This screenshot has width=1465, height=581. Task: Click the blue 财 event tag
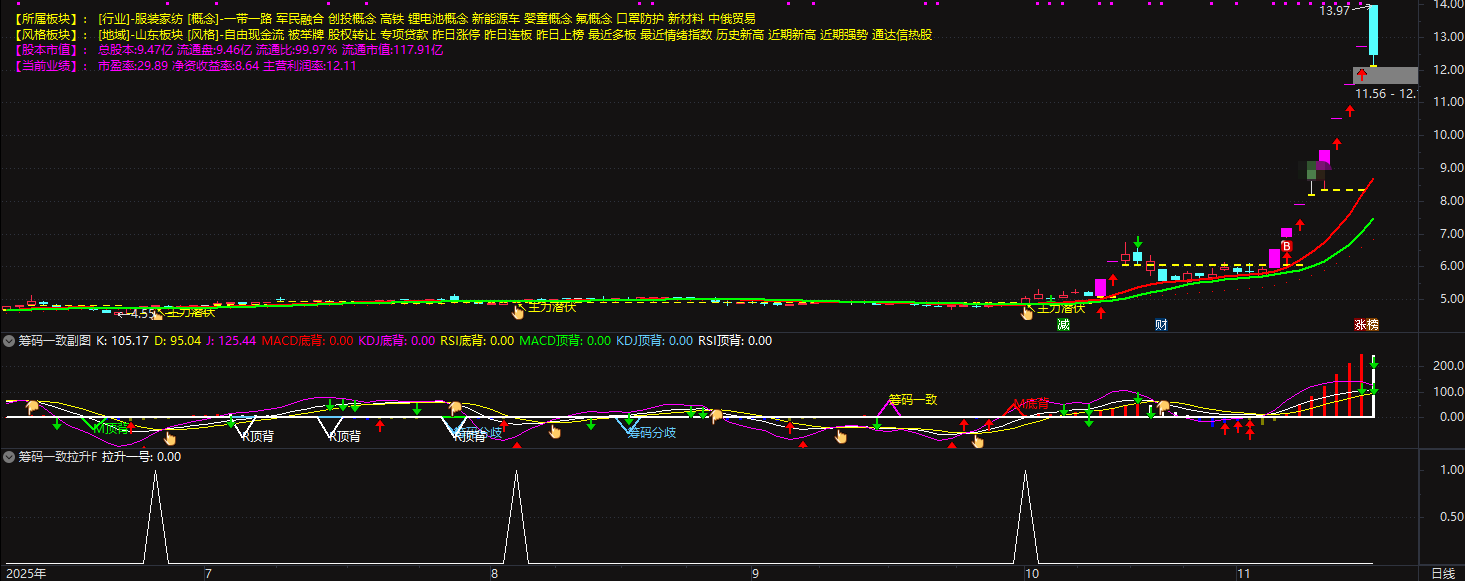tap(1161, 324)
